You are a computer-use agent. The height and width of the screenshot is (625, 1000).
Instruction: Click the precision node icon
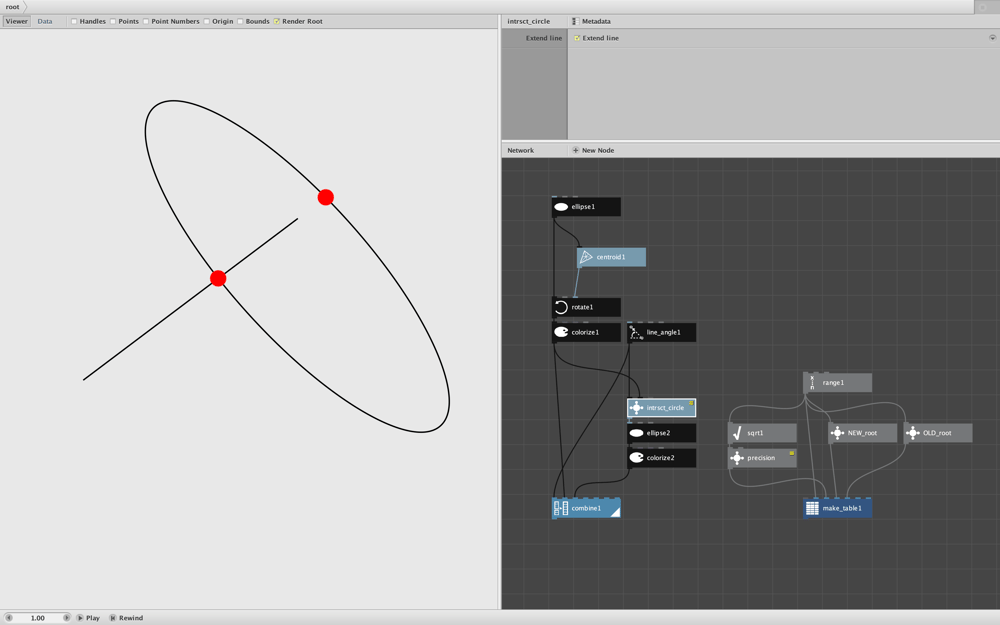click(x=737, y=458)
